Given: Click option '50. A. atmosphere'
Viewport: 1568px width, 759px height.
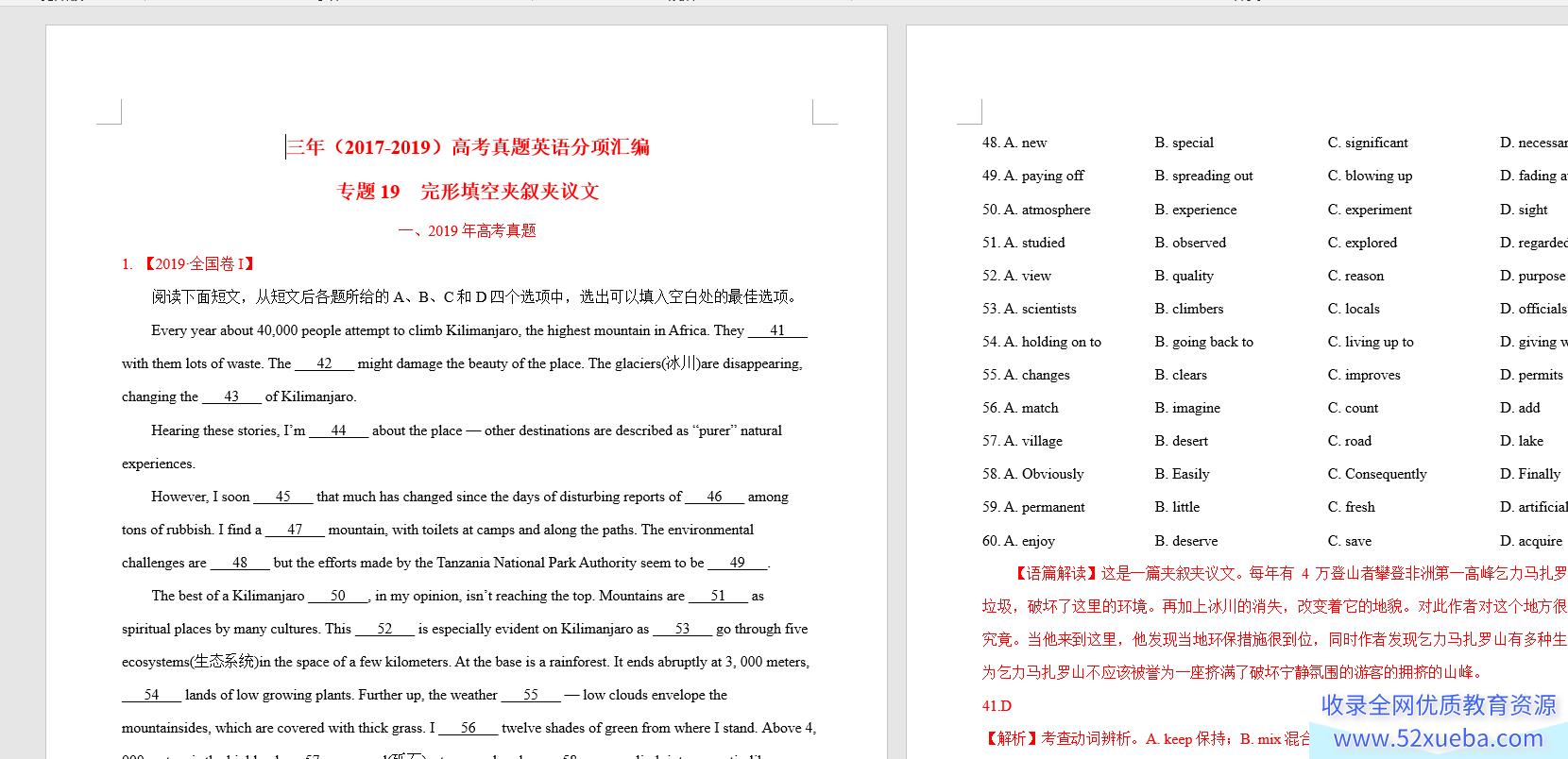Looking at the screenshot, I should pyautogui.click(x=1036, y=210).
